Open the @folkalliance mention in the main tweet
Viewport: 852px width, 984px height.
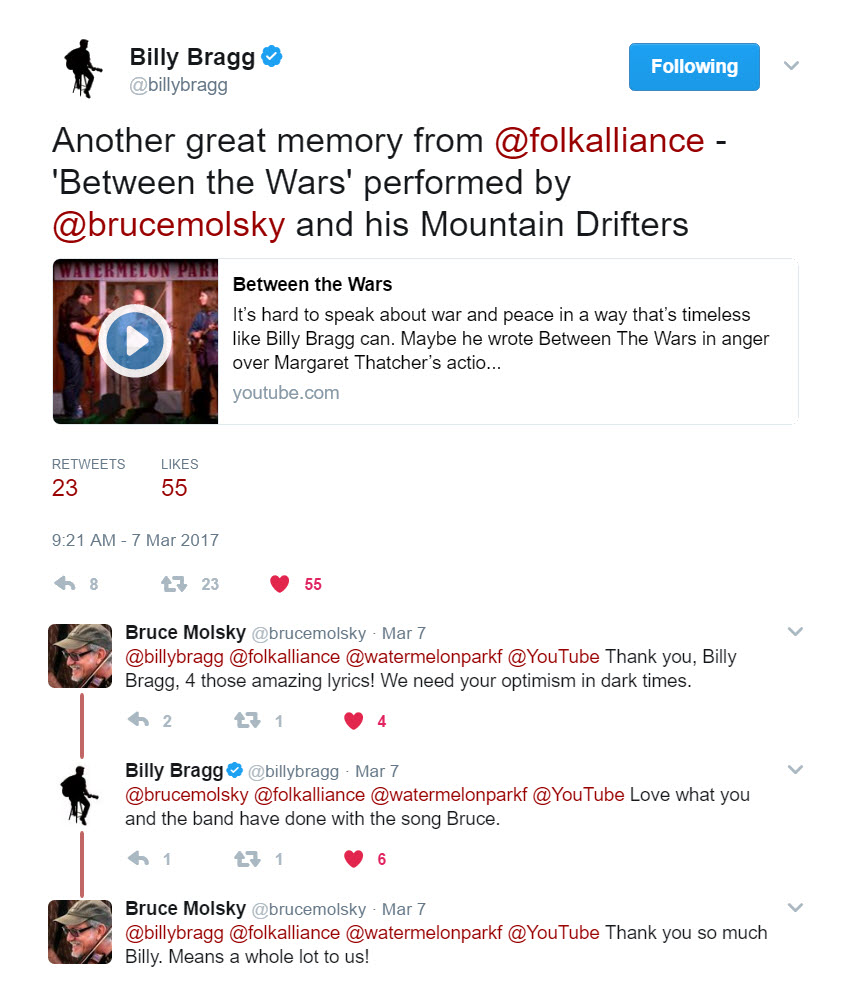[x=600, y=141]
